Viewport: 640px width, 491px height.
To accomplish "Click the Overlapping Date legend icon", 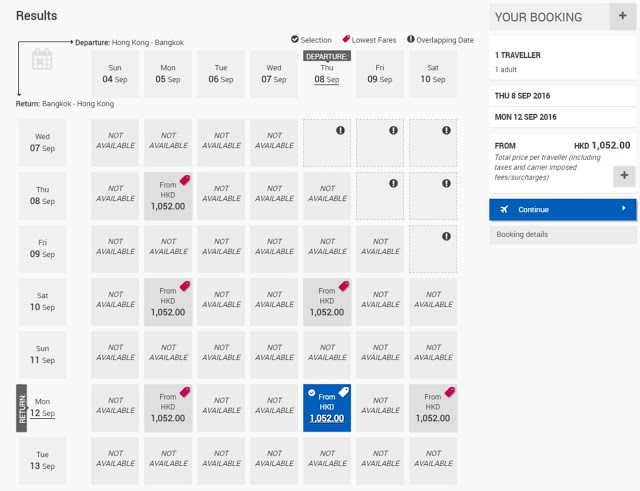I will tap(411, 40).
